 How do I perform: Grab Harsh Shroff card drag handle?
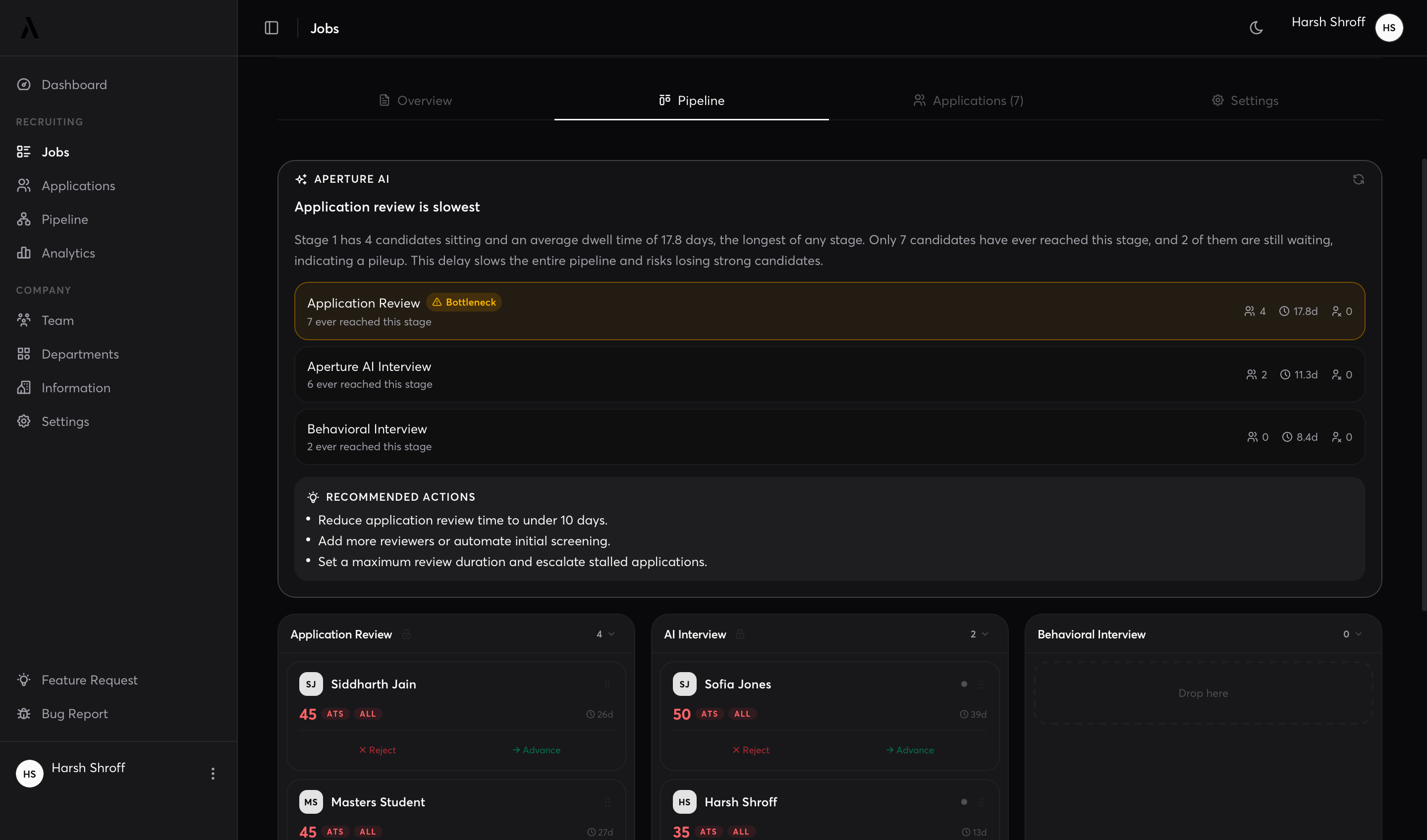point(981,802)
